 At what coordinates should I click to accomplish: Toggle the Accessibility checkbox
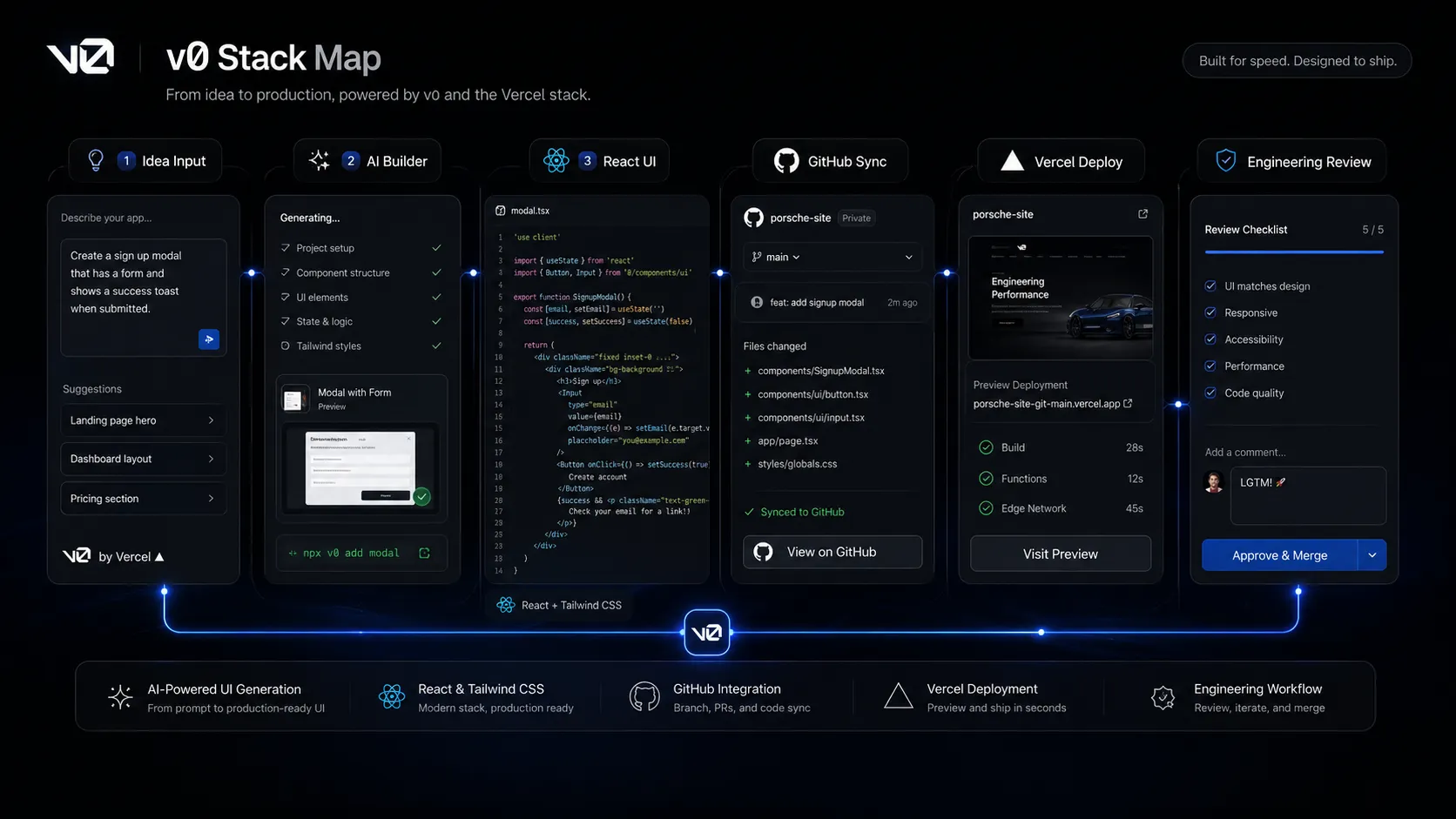1210,339
